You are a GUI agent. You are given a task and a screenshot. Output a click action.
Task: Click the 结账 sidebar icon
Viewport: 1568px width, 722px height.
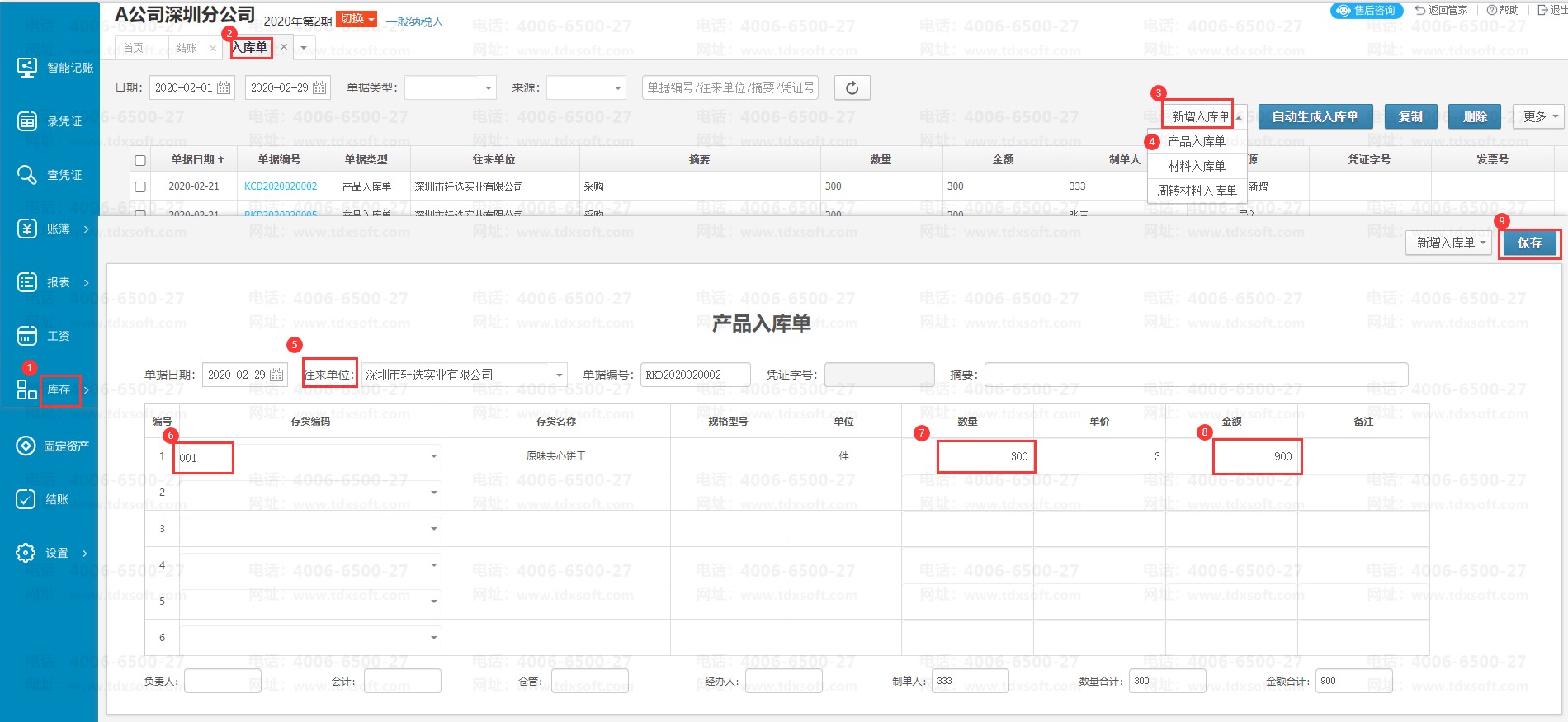(x=26, y=499)
